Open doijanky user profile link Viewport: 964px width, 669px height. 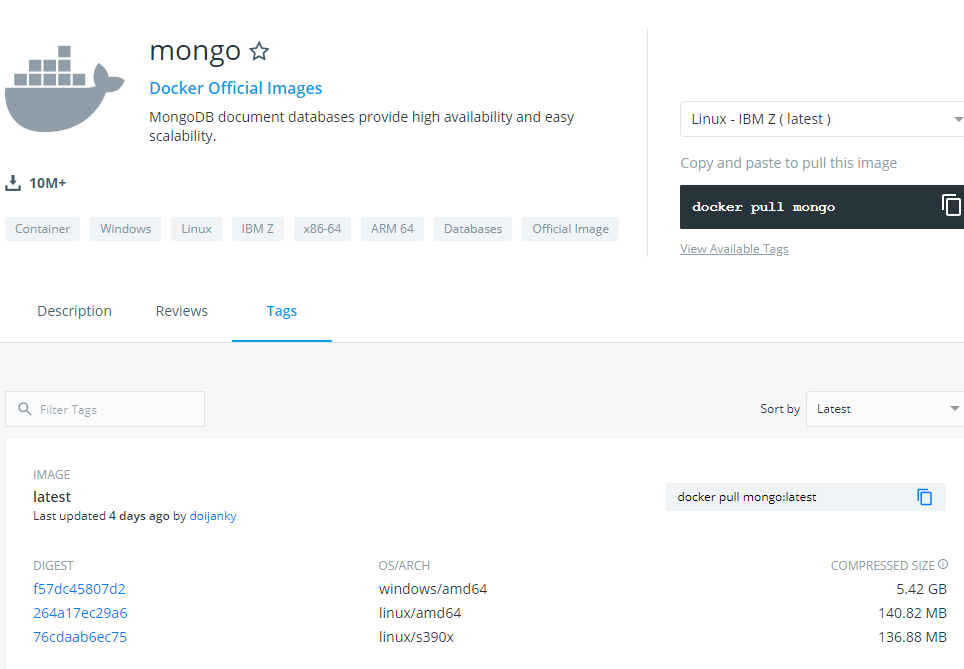pos(213,516)
